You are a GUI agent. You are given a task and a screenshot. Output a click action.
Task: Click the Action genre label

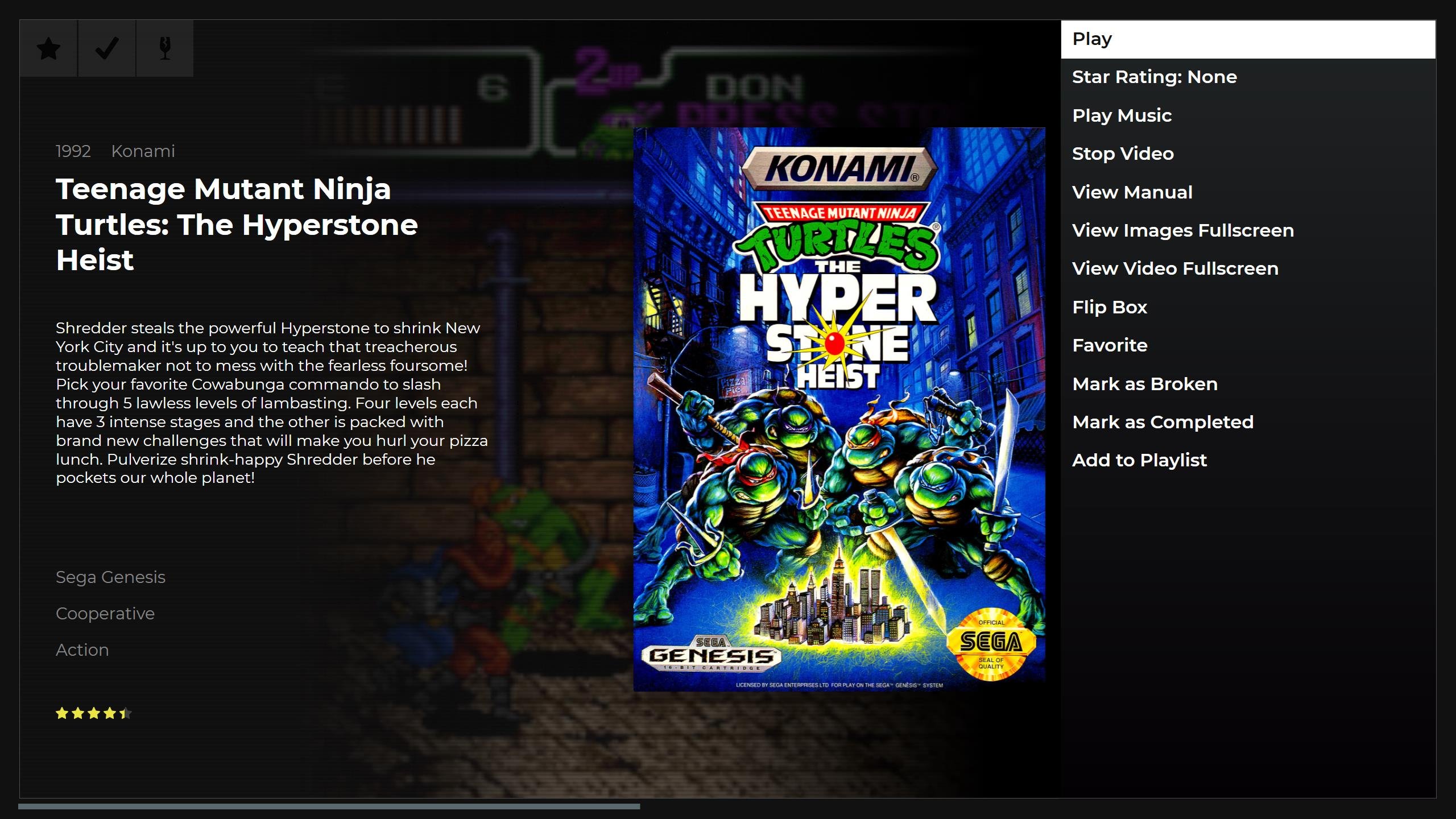82,650
